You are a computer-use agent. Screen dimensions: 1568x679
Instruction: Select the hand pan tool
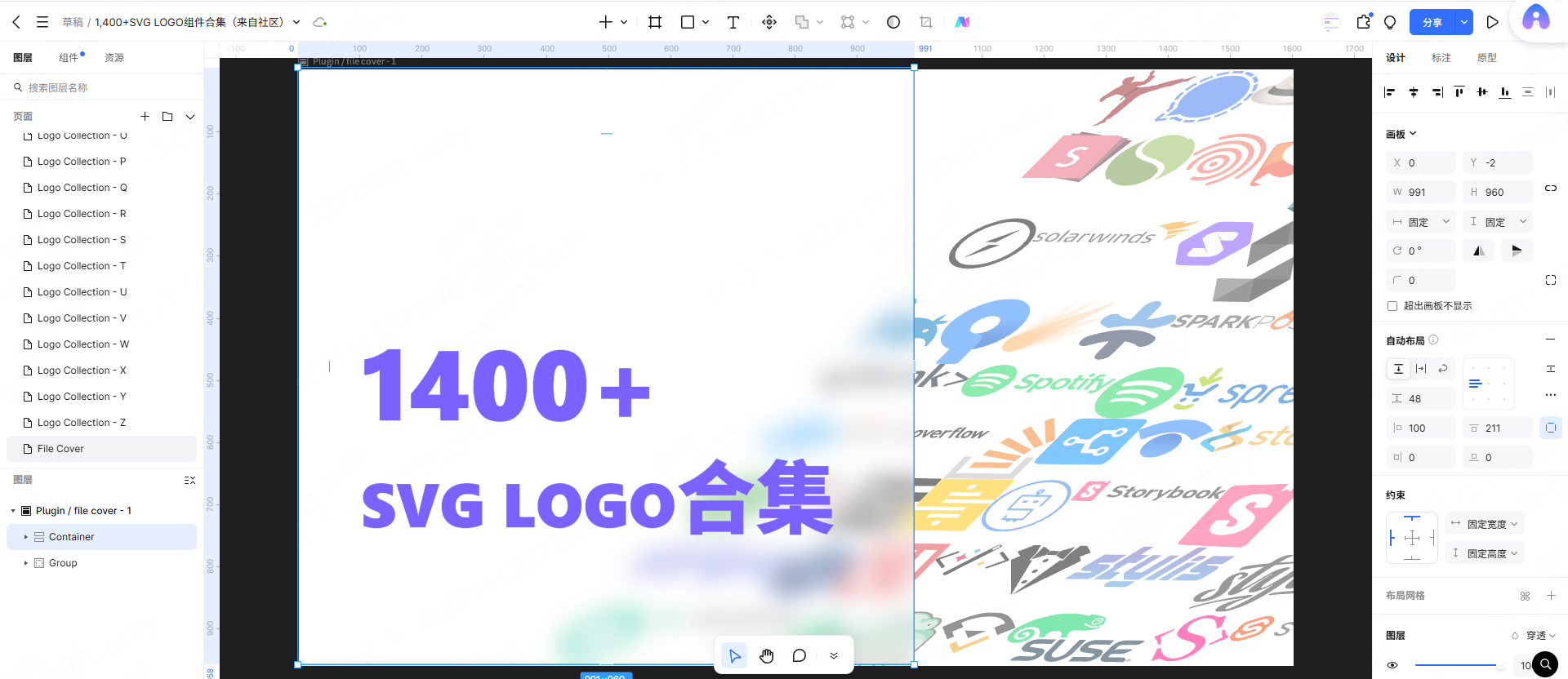pyautogui.click(x=767, y=655)
